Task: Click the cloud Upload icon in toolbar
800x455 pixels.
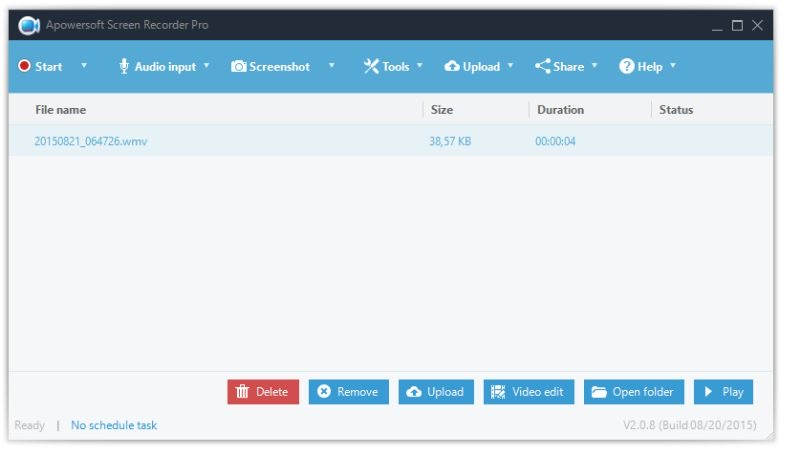Action: point(452,66)
